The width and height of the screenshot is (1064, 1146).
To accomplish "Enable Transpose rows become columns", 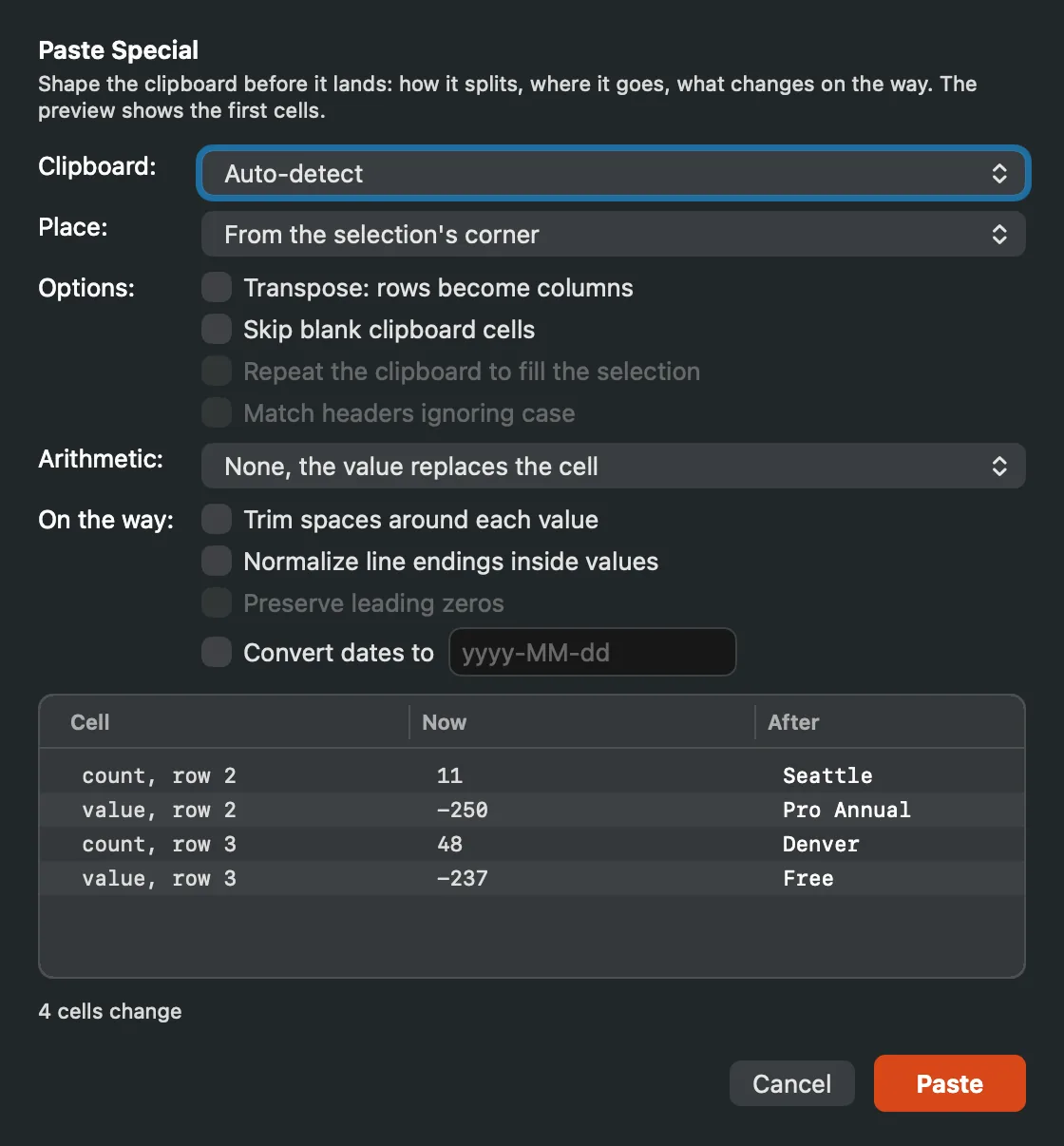I will coord(217,287).
